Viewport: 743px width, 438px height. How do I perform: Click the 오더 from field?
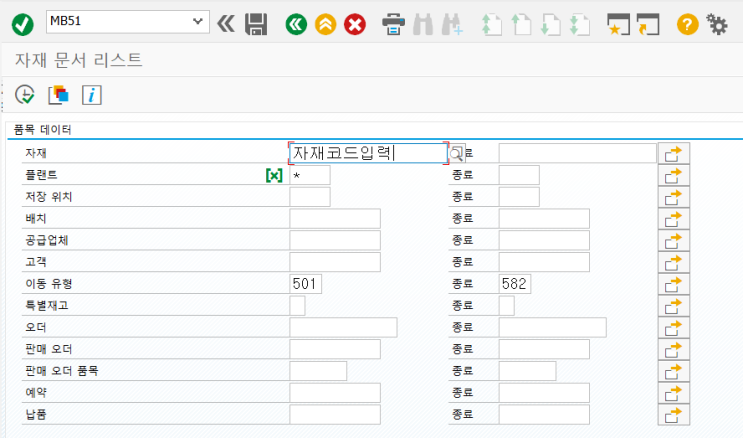pyautogui.click(x=344, y=328)
